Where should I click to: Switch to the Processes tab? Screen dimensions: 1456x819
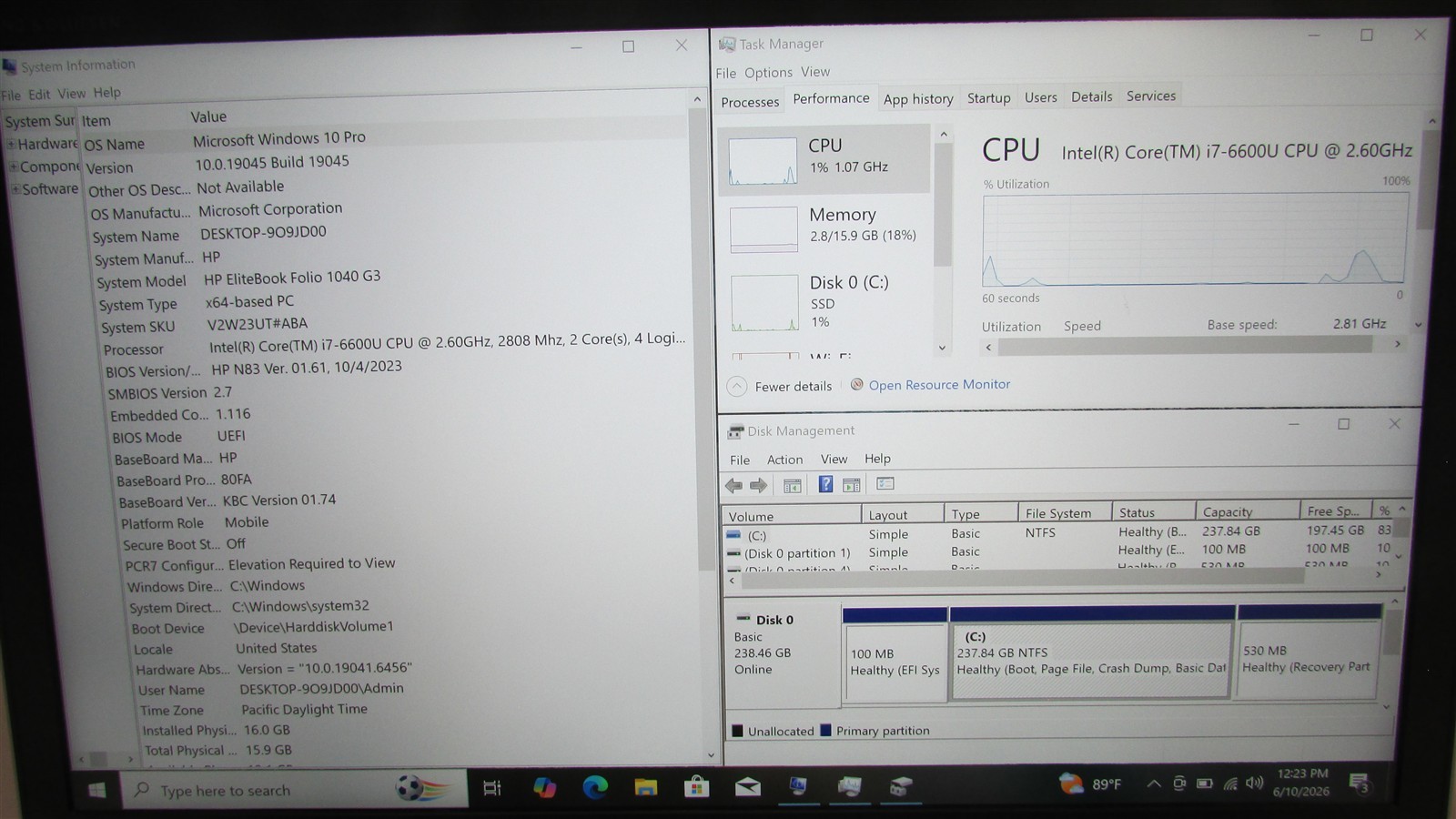tap(750, 102)
